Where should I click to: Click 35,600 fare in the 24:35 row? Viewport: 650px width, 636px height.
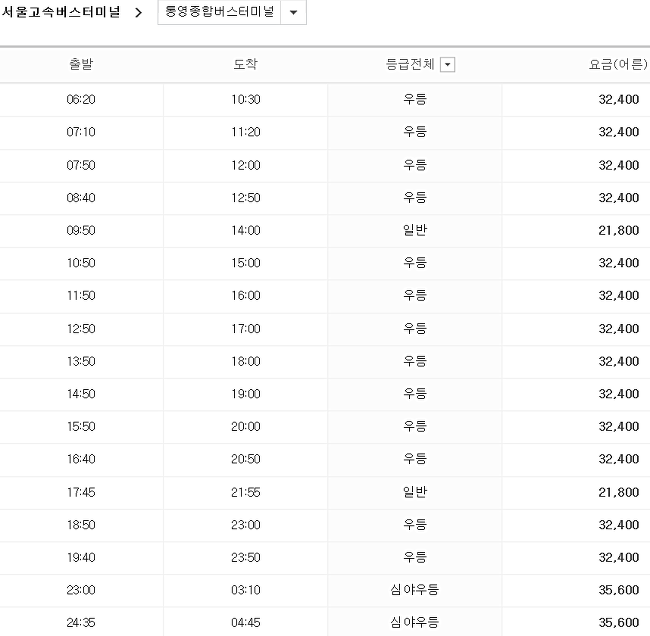(x=618, y=623)
